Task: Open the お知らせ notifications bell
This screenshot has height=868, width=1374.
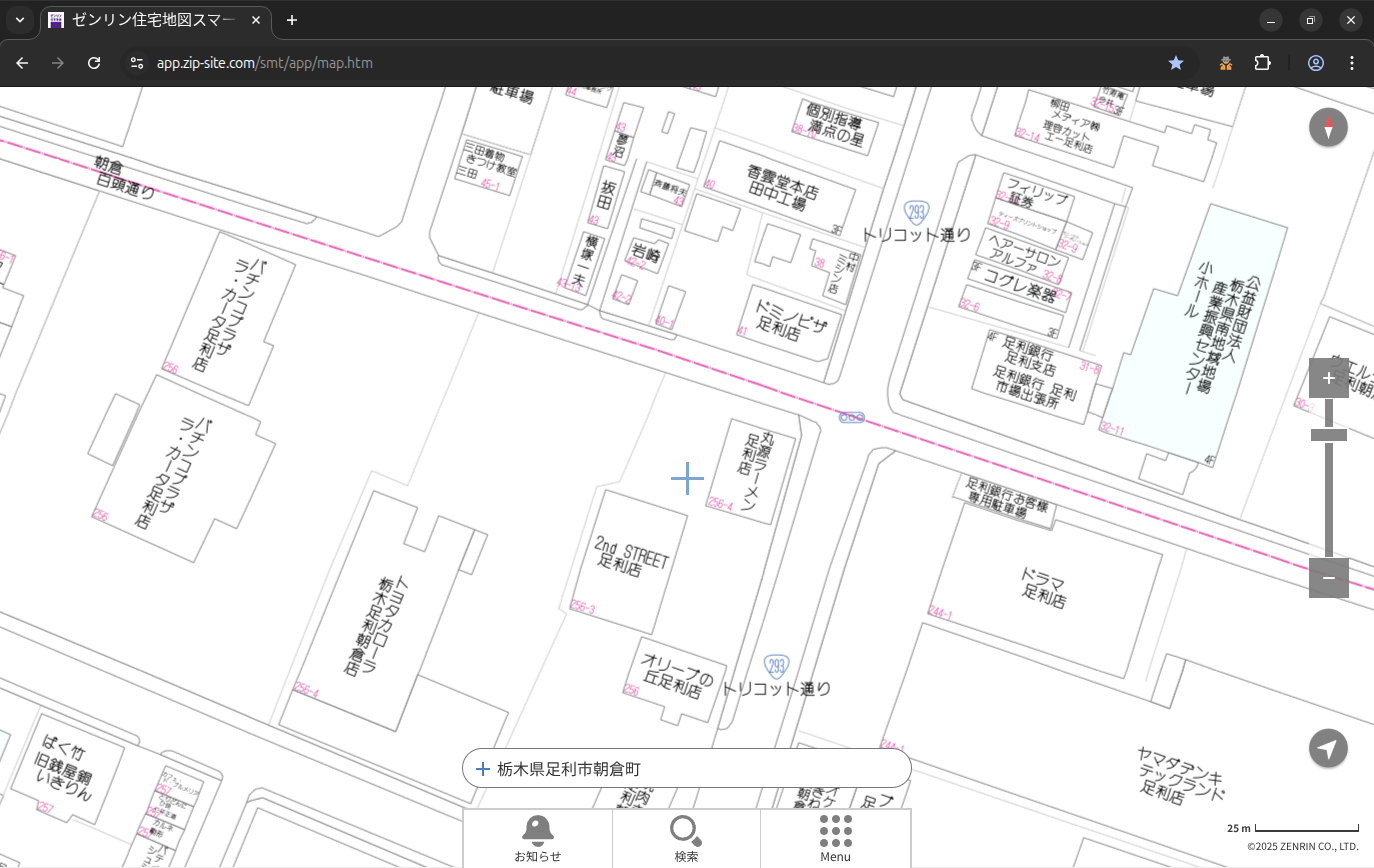Action: pyautogui.click(x=537, y=838)
